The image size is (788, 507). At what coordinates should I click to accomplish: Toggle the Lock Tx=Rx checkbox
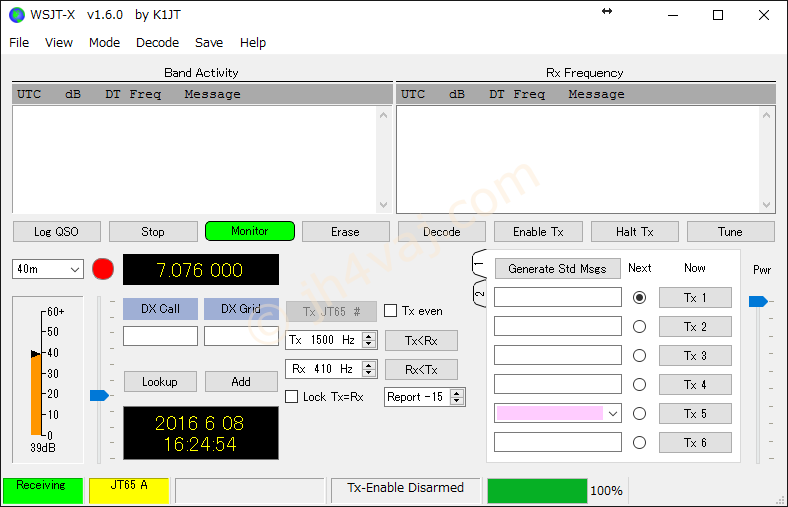291,396
